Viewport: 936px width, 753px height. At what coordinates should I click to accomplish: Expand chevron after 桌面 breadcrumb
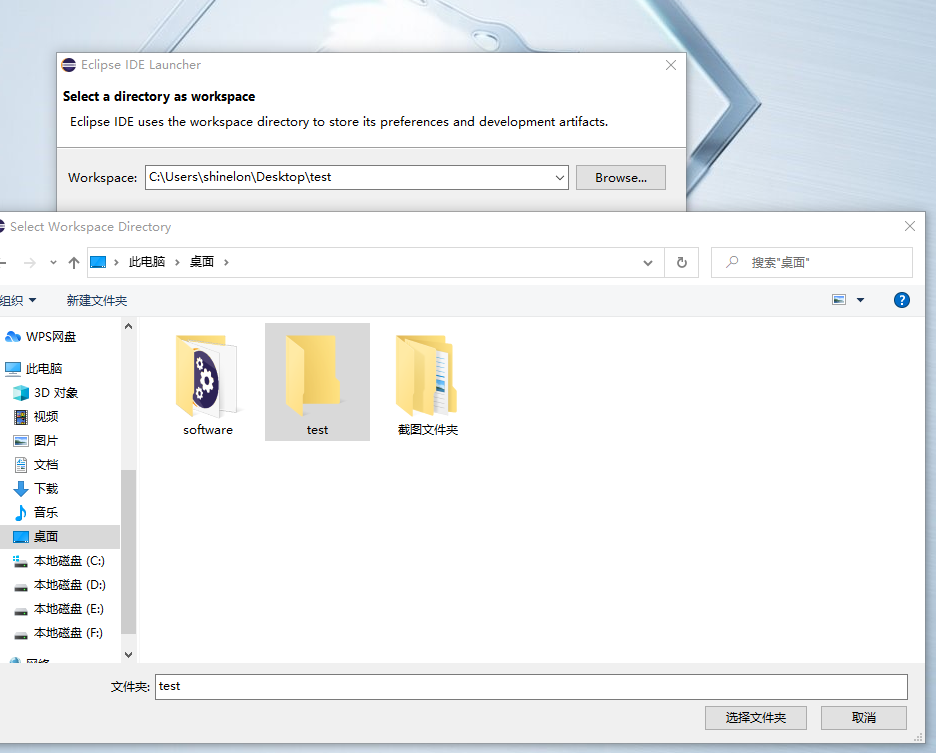226,262
